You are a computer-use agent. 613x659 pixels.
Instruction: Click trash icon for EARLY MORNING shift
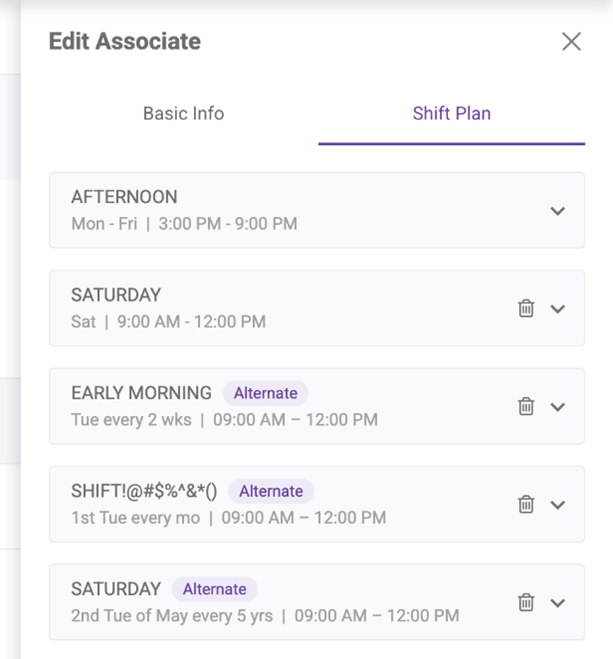pyautogui.click(x=526, y=406)
